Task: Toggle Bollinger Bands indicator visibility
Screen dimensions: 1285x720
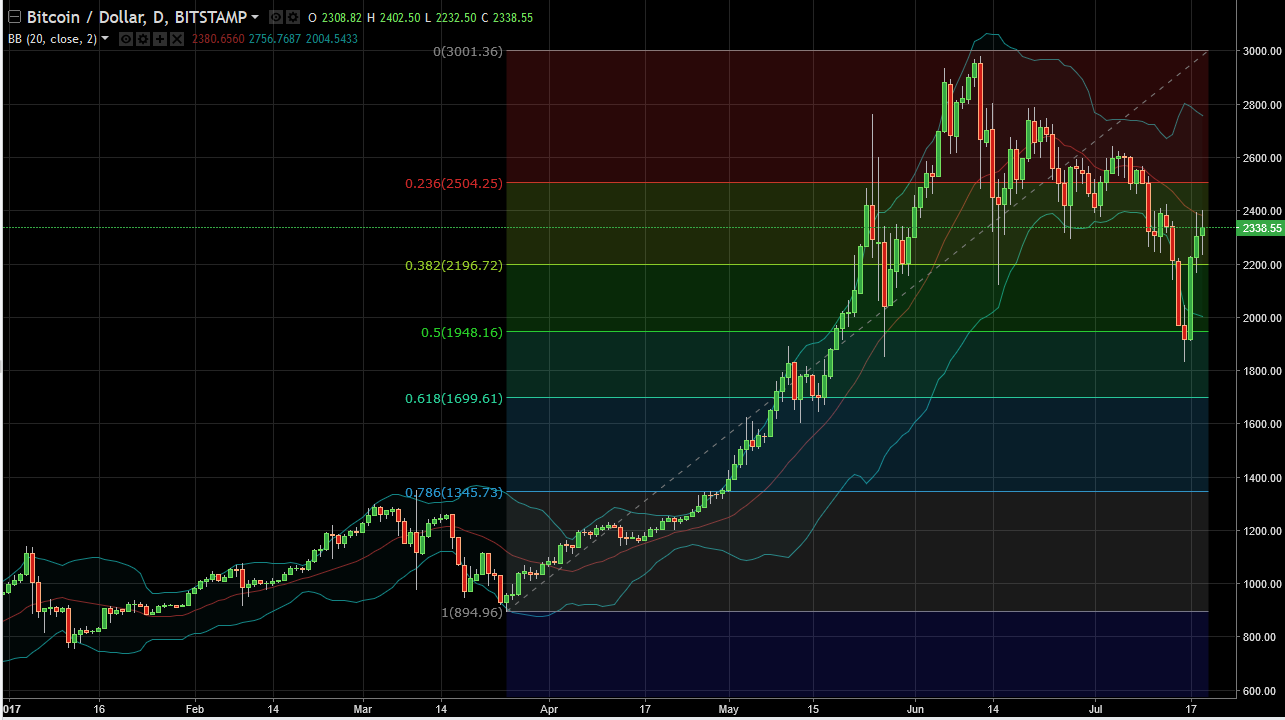Action: pos(126,39)
